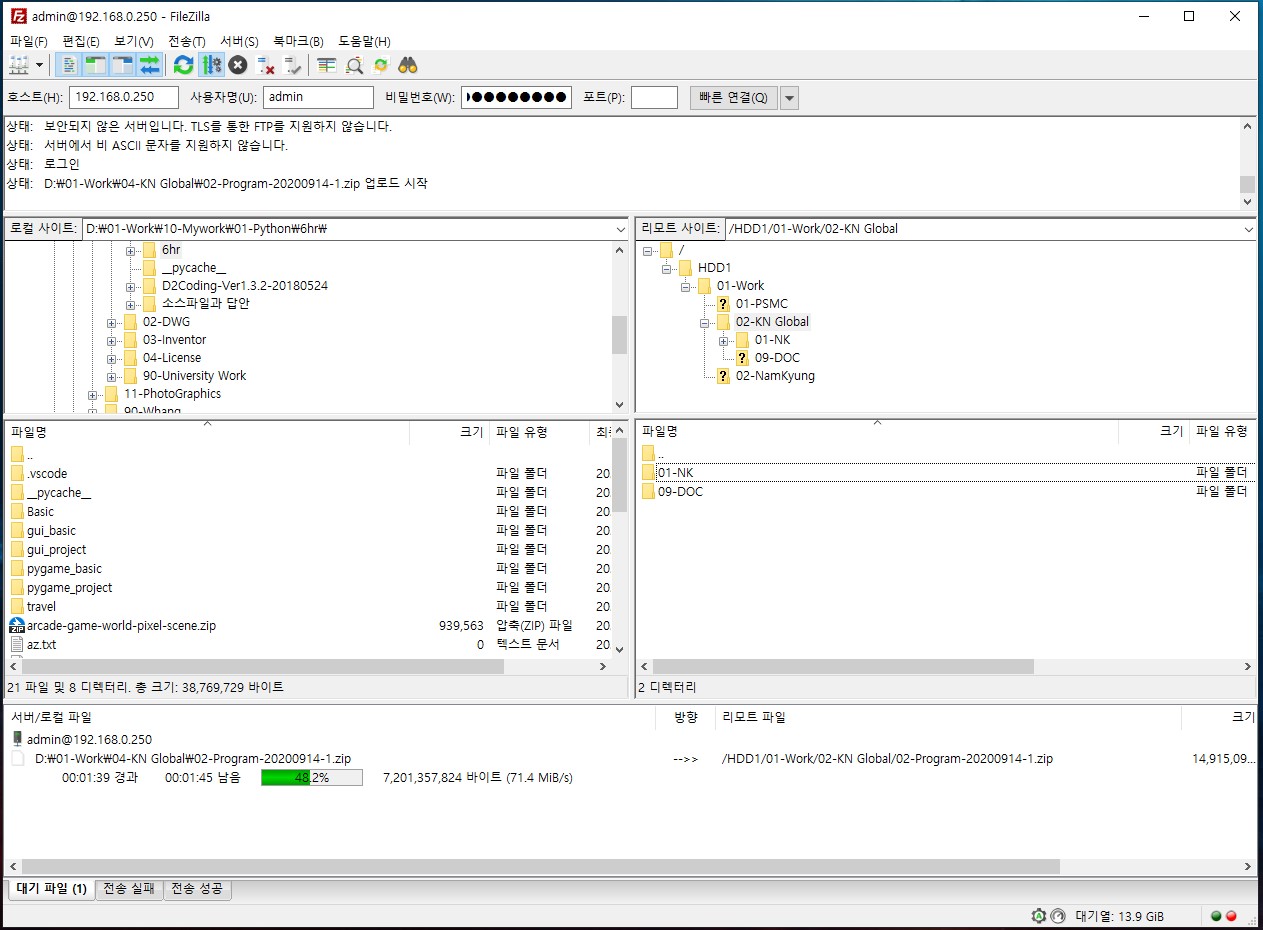Search remote files with binoculars icon
The width and height of the screenshot is (1263, 930).
pyautogui.click(x=408, y=65)
